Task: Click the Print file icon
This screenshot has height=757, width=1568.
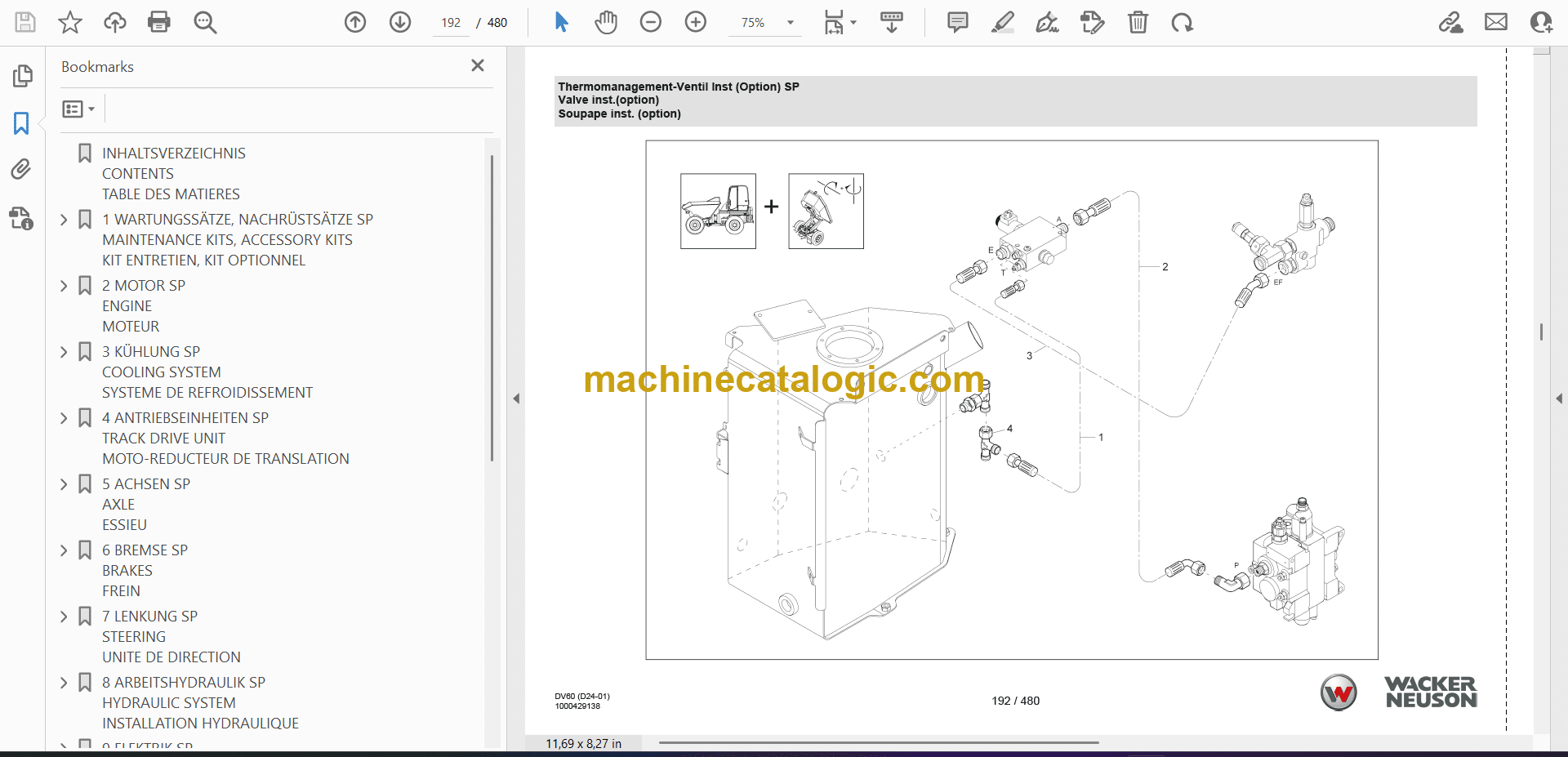Action: tap(159, 22)
